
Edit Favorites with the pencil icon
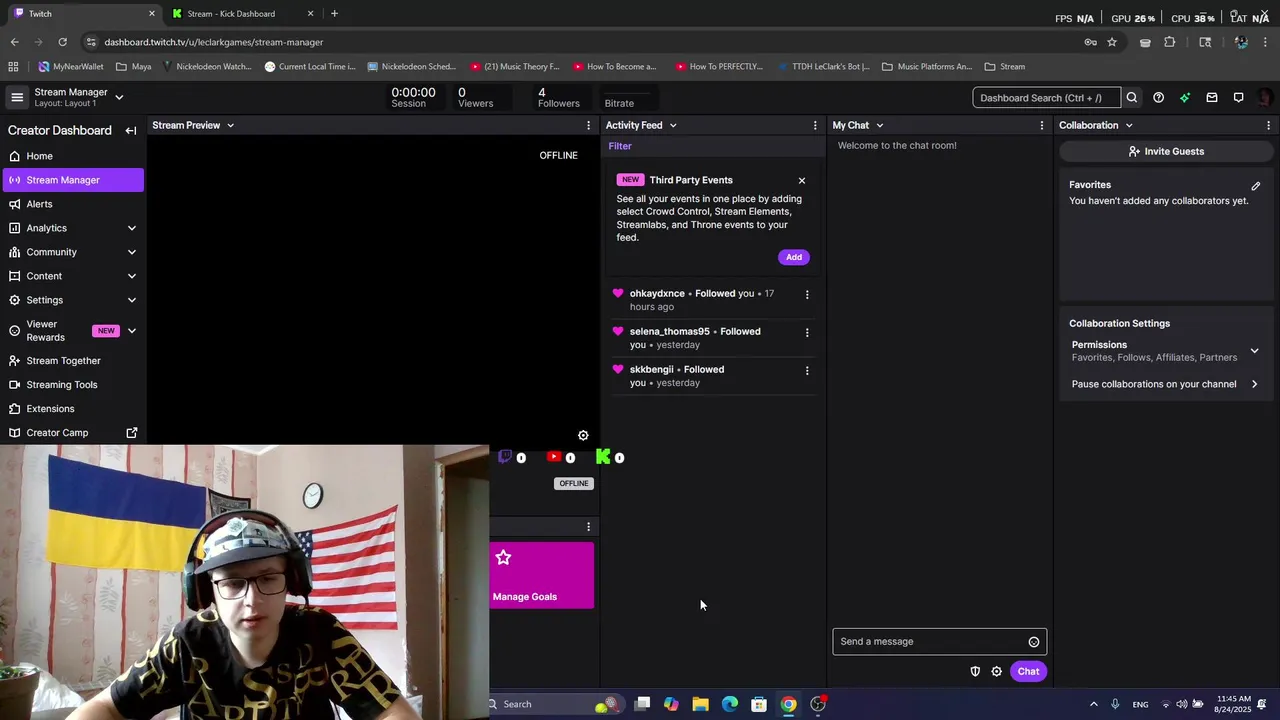tap(1256, 185)
